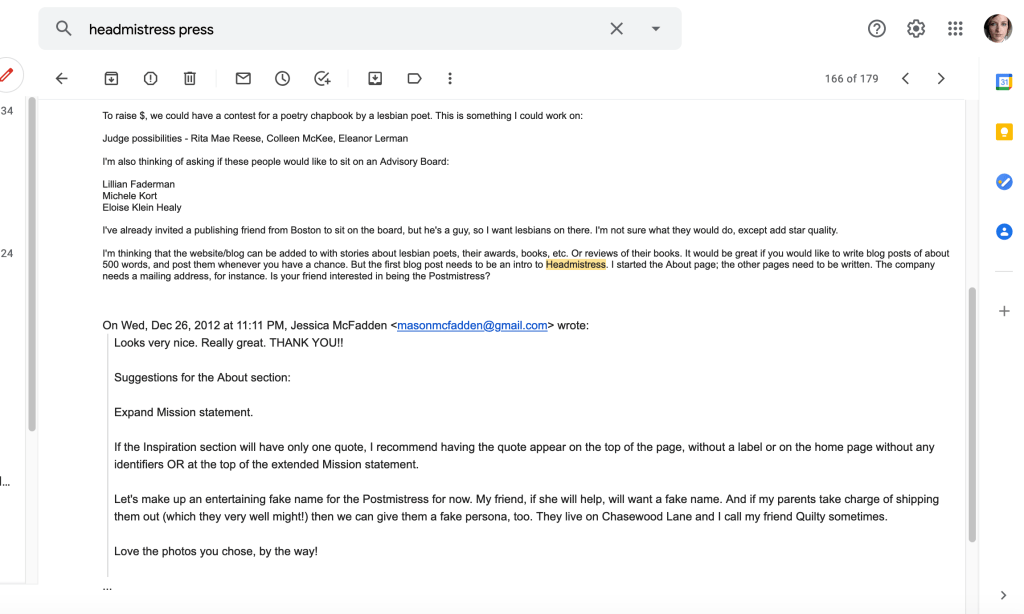
Task: Expand trimmed content with three dots
Action: click(x=107, y=587)
